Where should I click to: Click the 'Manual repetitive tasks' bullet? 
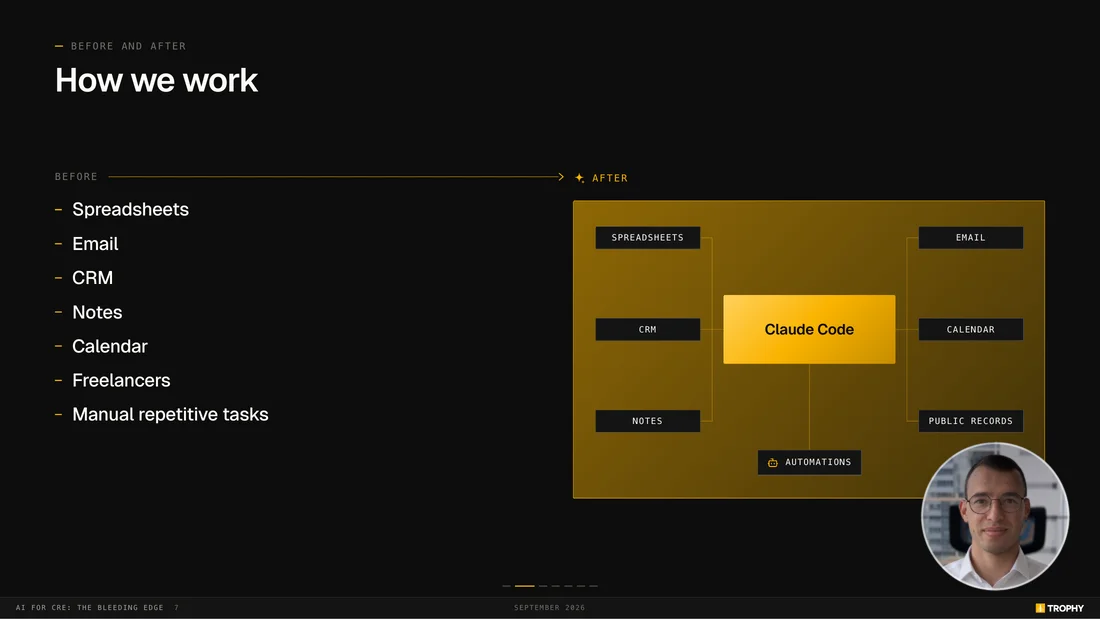pyautogui.click(x=170, y=415)
